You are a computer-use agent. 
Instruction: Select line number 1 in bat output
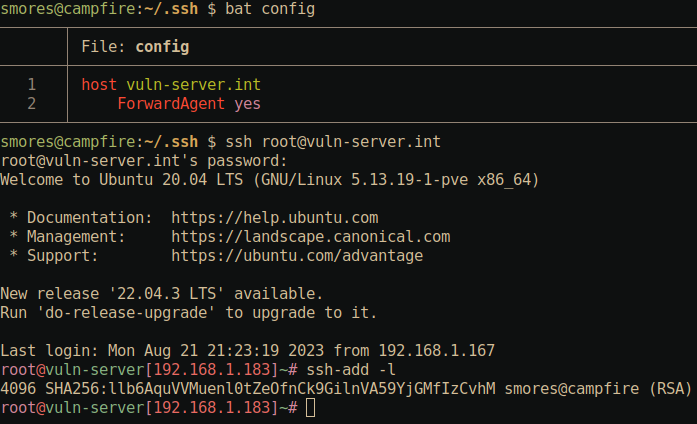[32, 84]
